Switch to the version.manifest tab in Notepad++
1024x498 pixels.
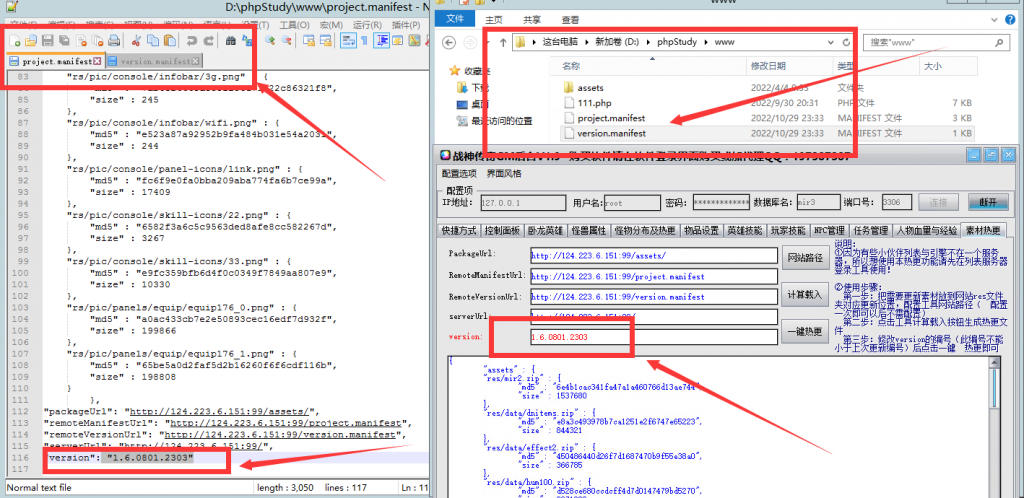pyautogui.click(x=154, y=61)
